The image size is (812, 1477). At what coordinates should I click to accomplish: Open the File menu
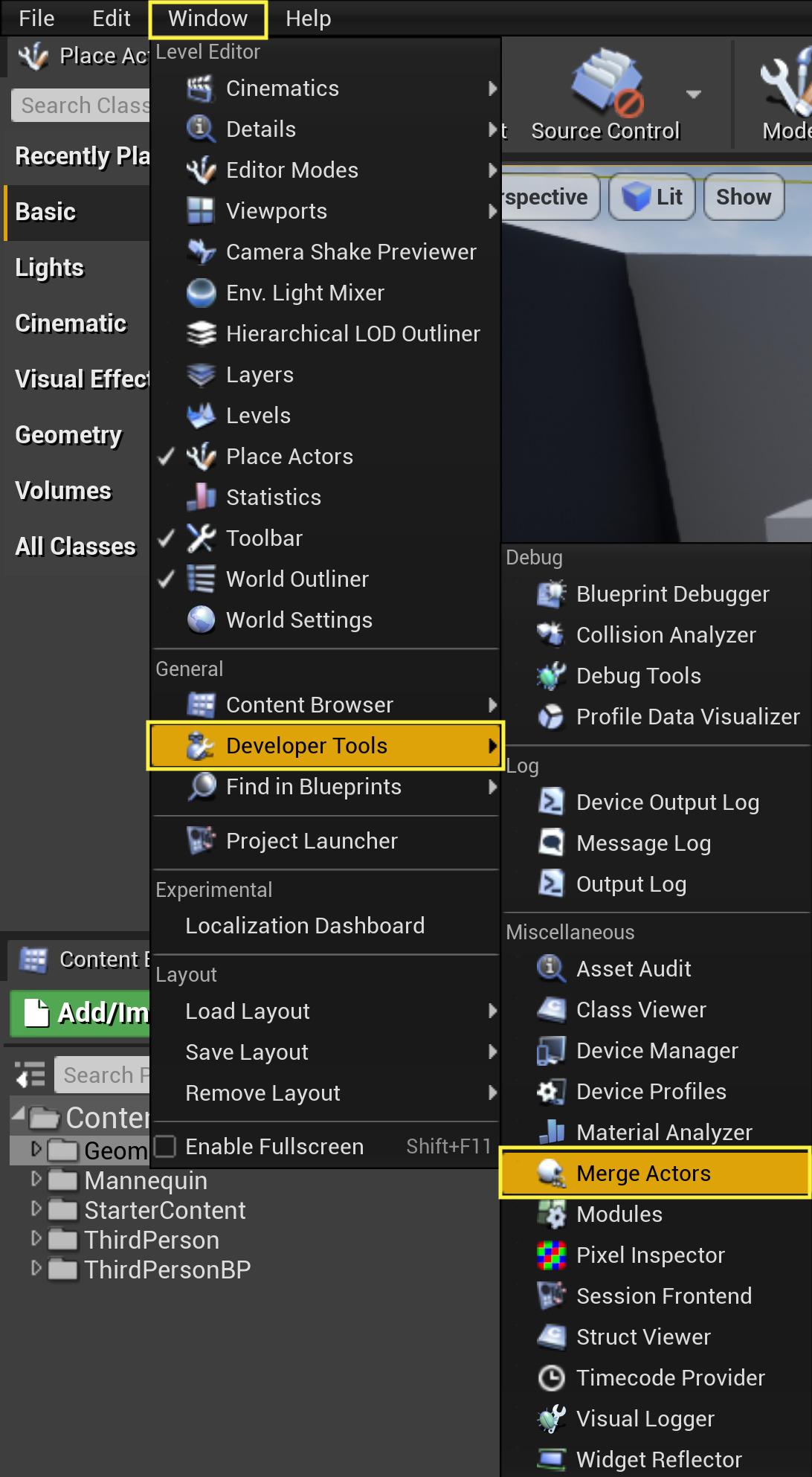tap(36, 19)
